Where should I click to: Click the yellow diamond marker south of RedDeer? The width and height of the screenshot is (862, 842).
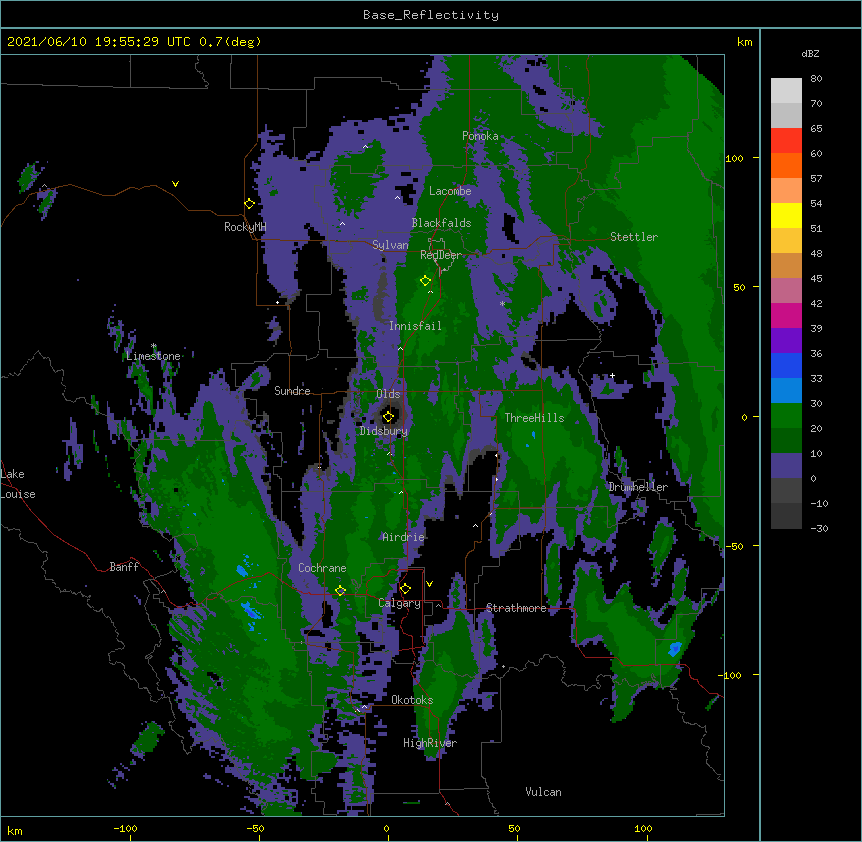tap(426, 281)
